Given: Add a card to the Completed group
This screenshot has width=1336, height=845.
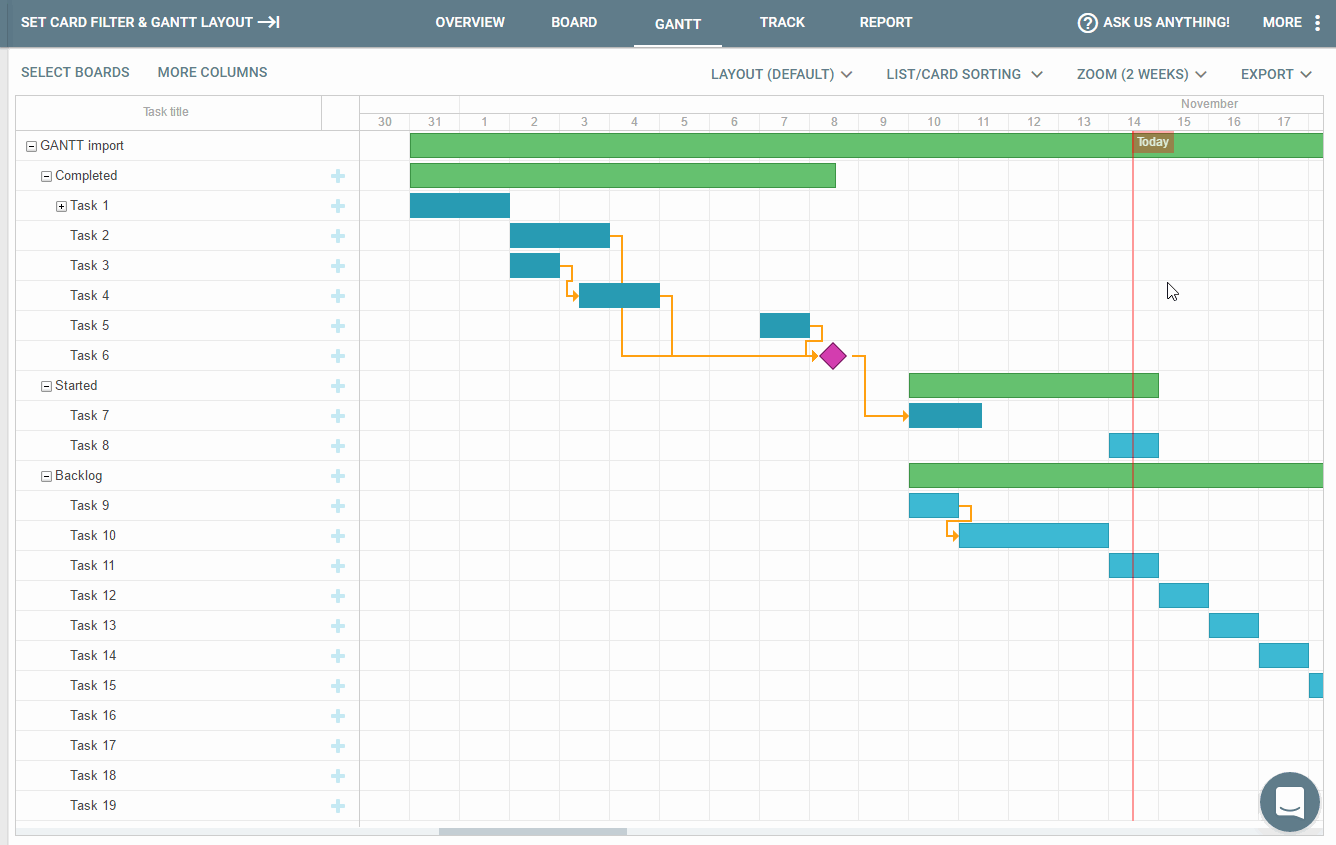Looking at the screenshot, I should [339, 175].
